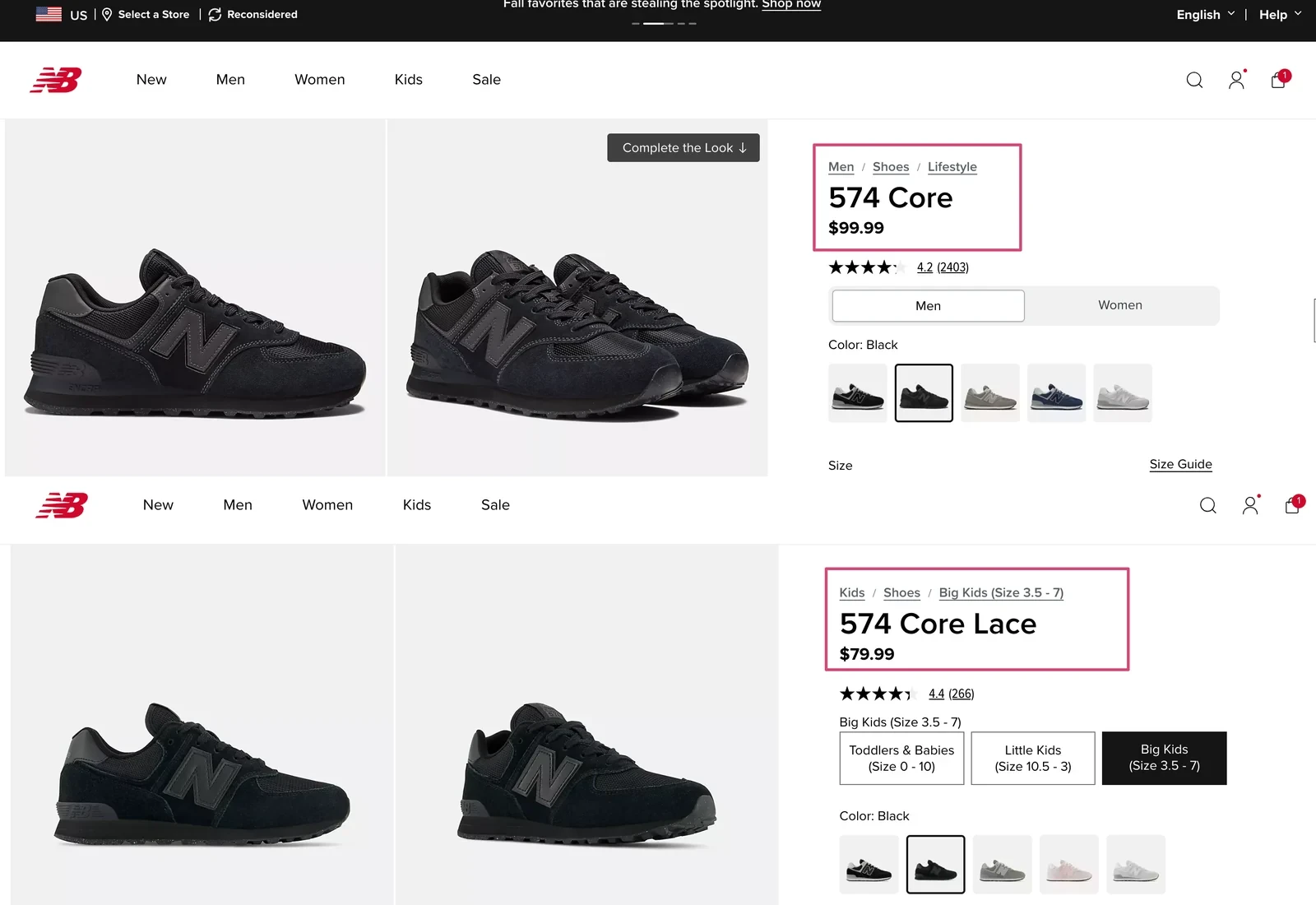This screenshot has width=1316, height=905.
Task: Click Big Kids breadcrumb link
Action: coord(1001,593)
